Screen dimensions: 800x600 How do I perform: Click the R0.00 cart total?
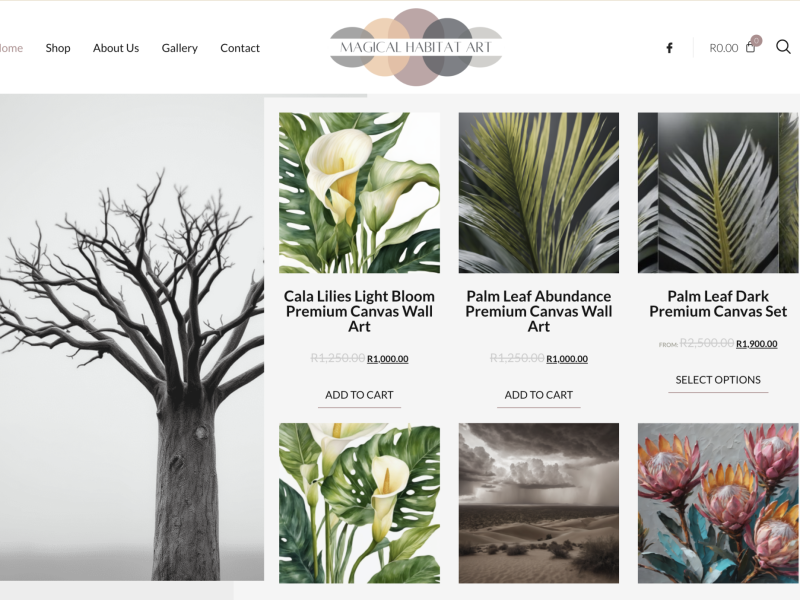tap(723, 48)
